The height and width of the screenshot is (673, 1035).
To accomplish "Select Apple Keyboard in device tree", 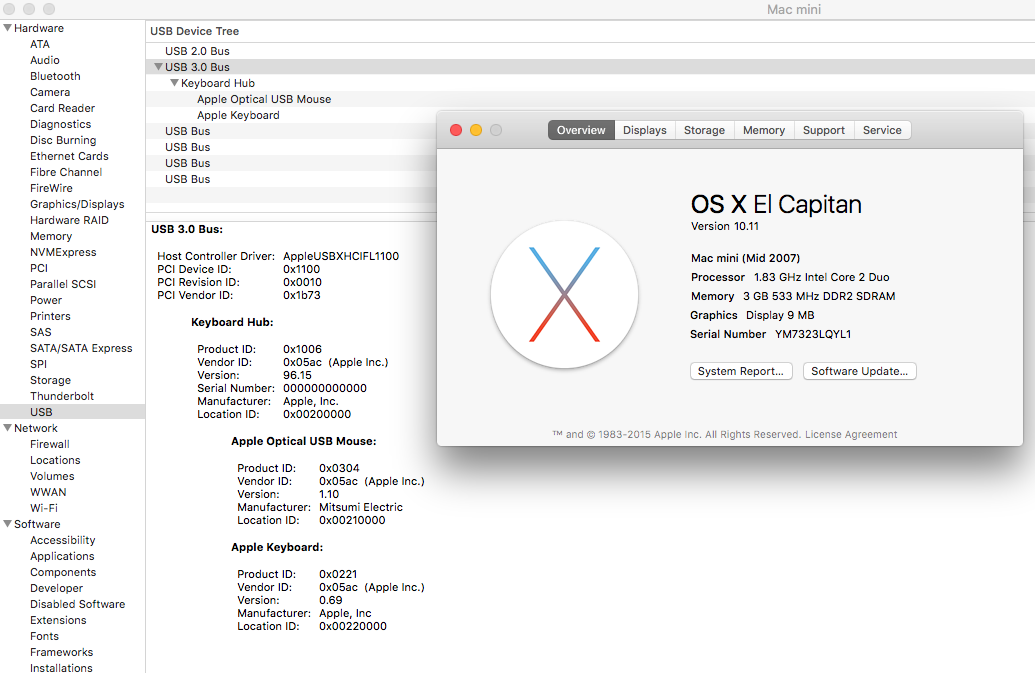I will [x=238, y=115].
